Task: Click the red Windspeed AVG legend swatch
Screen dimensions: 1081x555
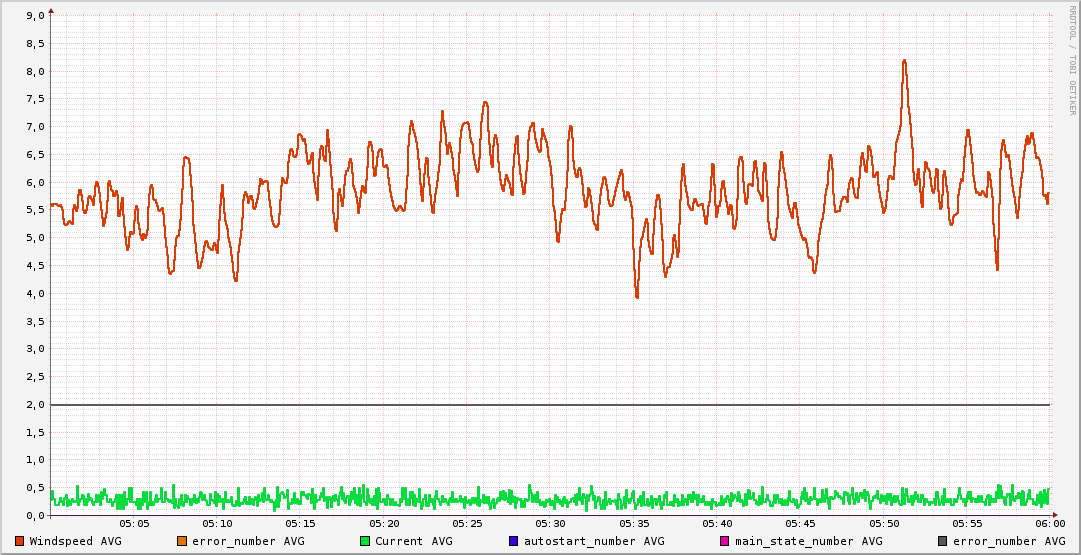Action: 20,541
